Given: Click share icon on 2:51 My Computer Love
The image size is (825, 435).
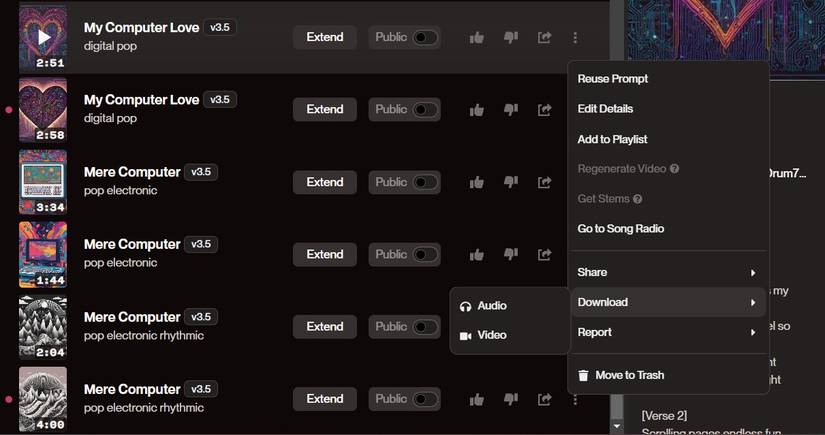Looking at the screenshot, I should [545, 37].
